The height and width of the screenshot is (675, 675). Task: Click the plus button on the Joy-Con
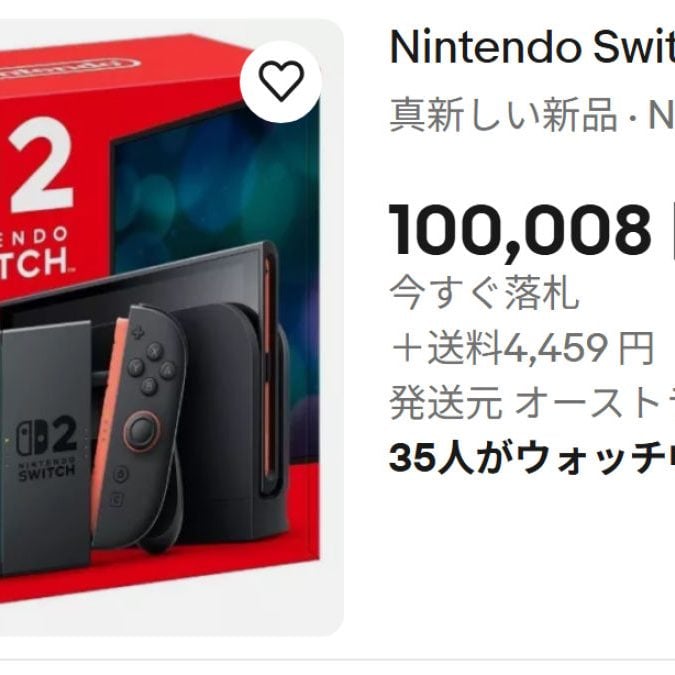pyautogui.click(x=138, y=333)
